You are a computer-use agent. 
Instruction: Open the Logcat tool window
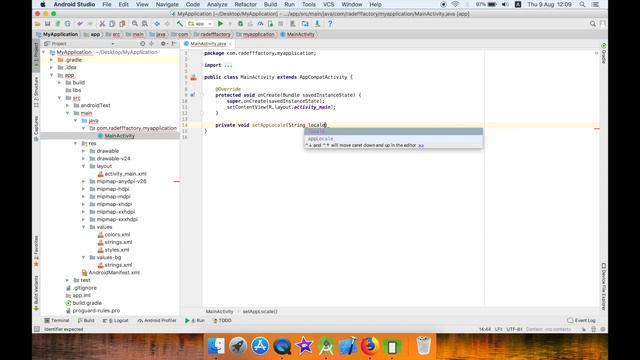[x=116, y=321]
